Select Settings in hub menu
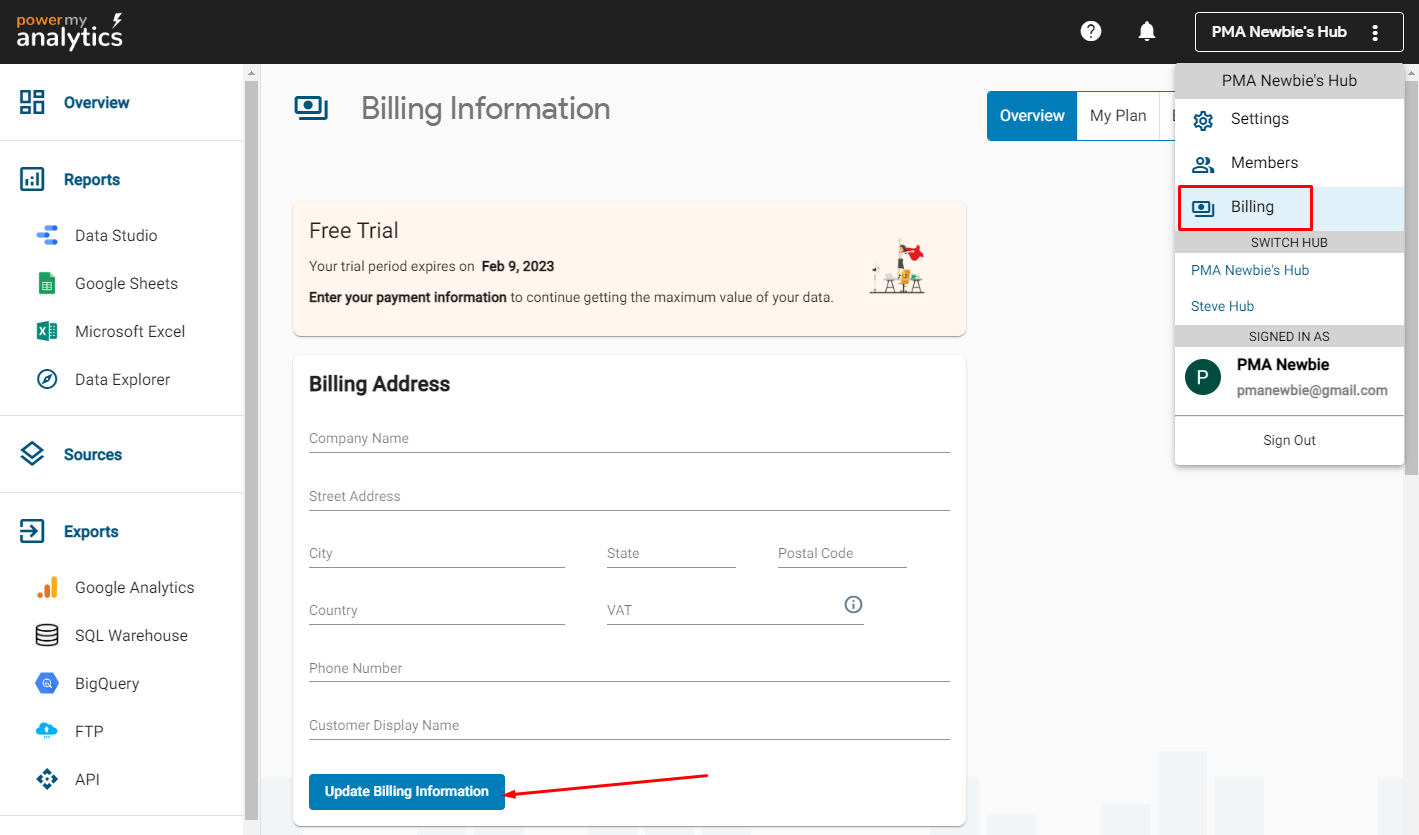Viewport: 1419px width, 835px height. coord(1259,119)
